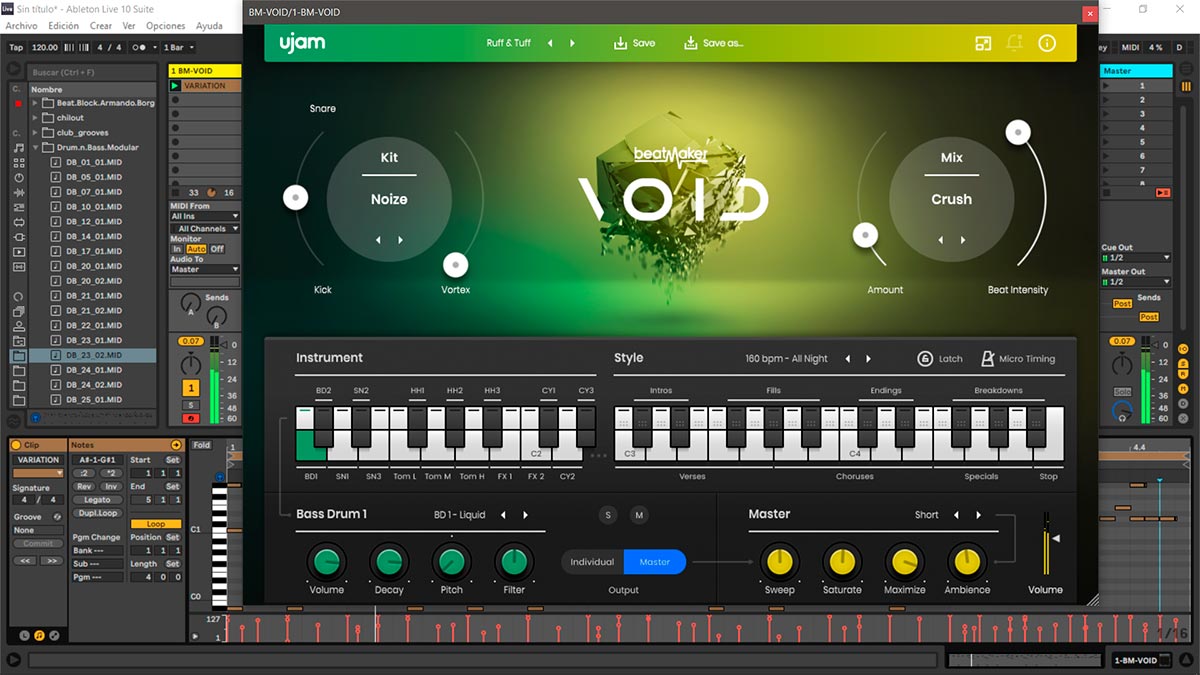Click the Amount knob handle
The height and width of the screenshot is (675, 1200).
click(865, 235)
